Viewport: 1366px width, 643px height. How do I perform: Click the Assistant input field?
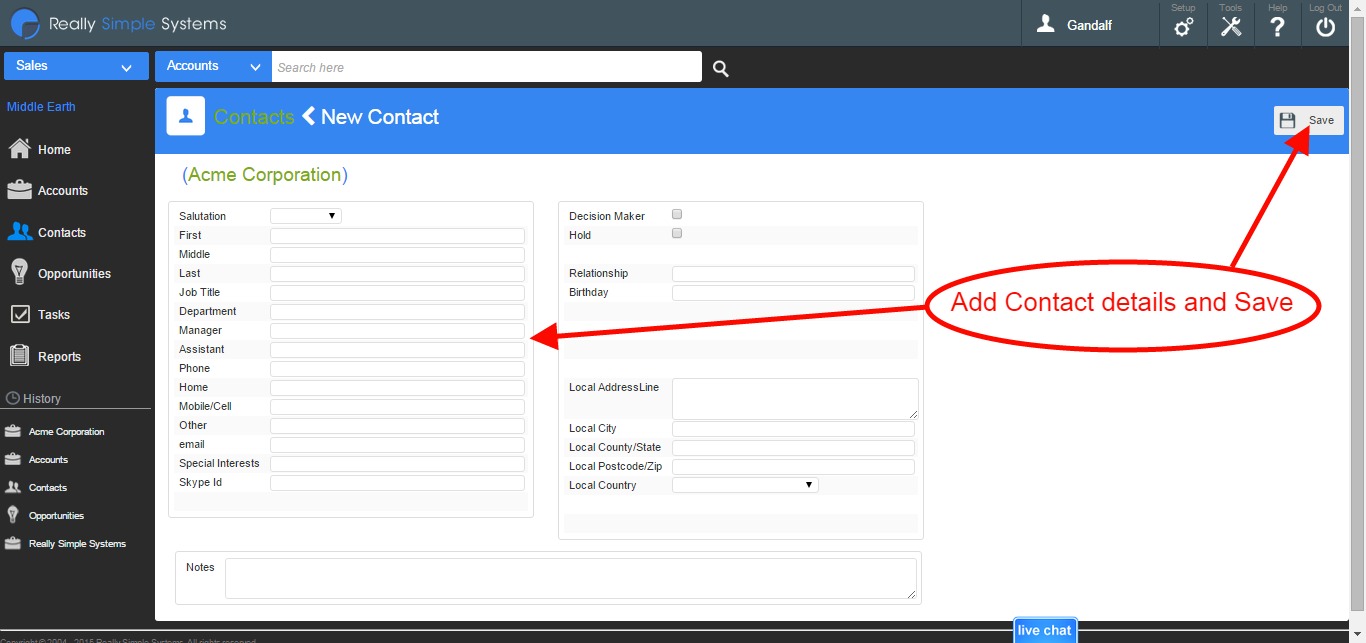point(397,350)
